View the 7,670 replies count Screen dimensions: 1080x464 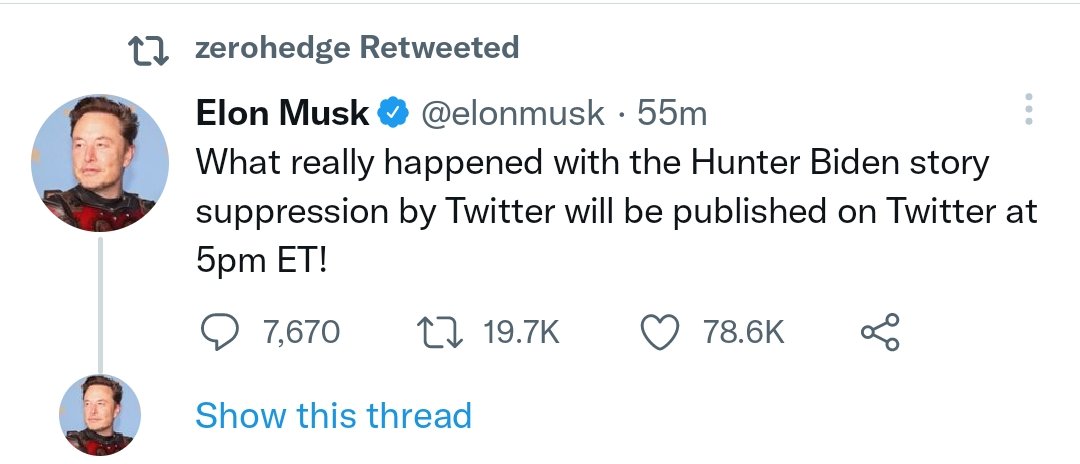[302, 333]
